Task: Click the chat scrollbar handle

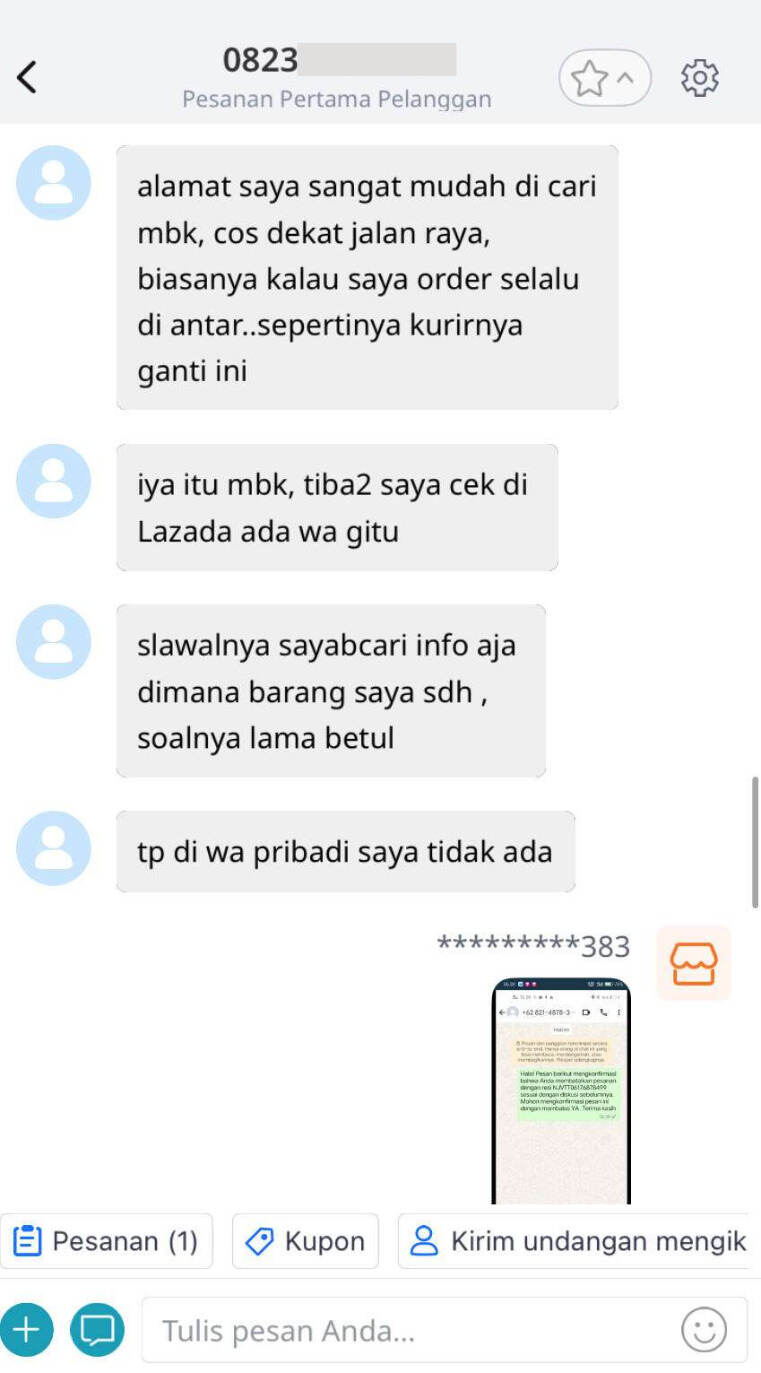Action: [x=755, y=842]
